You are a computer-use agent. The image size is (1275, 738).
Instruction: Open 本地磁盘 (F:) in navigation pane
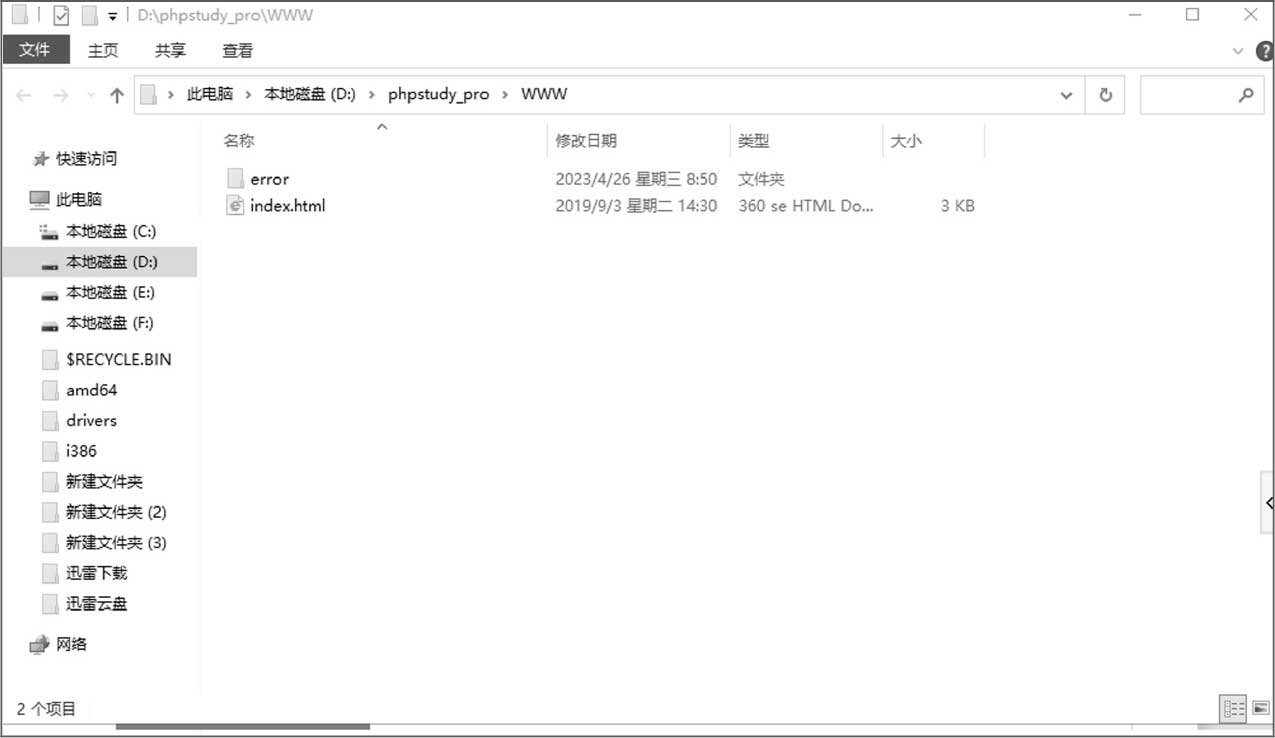tap(110, 323)
